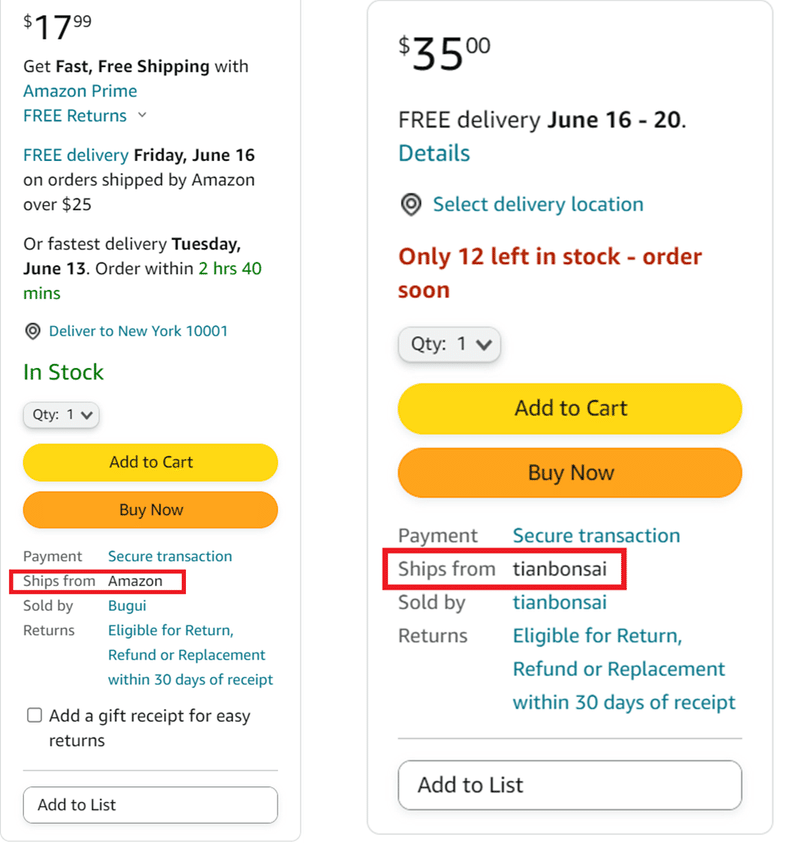Image resolution: width=800 pixels, height=843 pixels.
Task: Open the Qty dropdown in the $17.99 panel
Action: [x=61, y=415]
